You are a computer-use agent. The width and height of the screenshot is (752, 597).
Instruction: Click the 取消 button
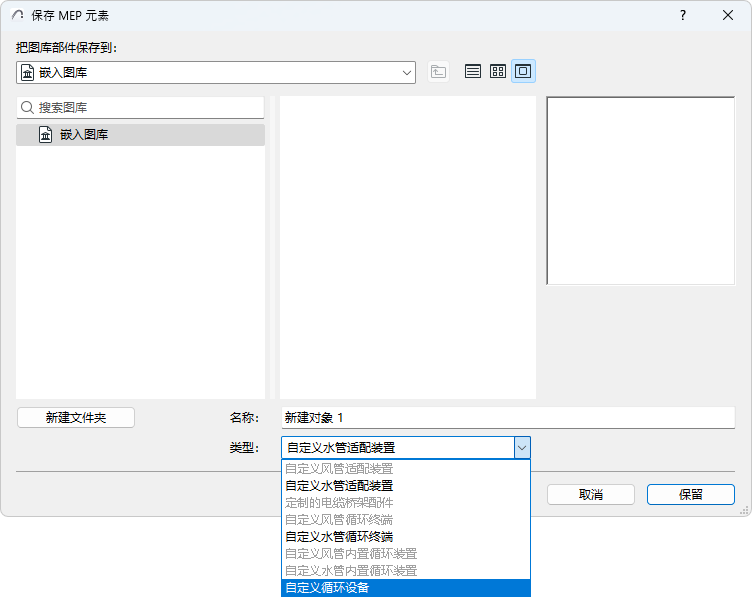(591, 494)
